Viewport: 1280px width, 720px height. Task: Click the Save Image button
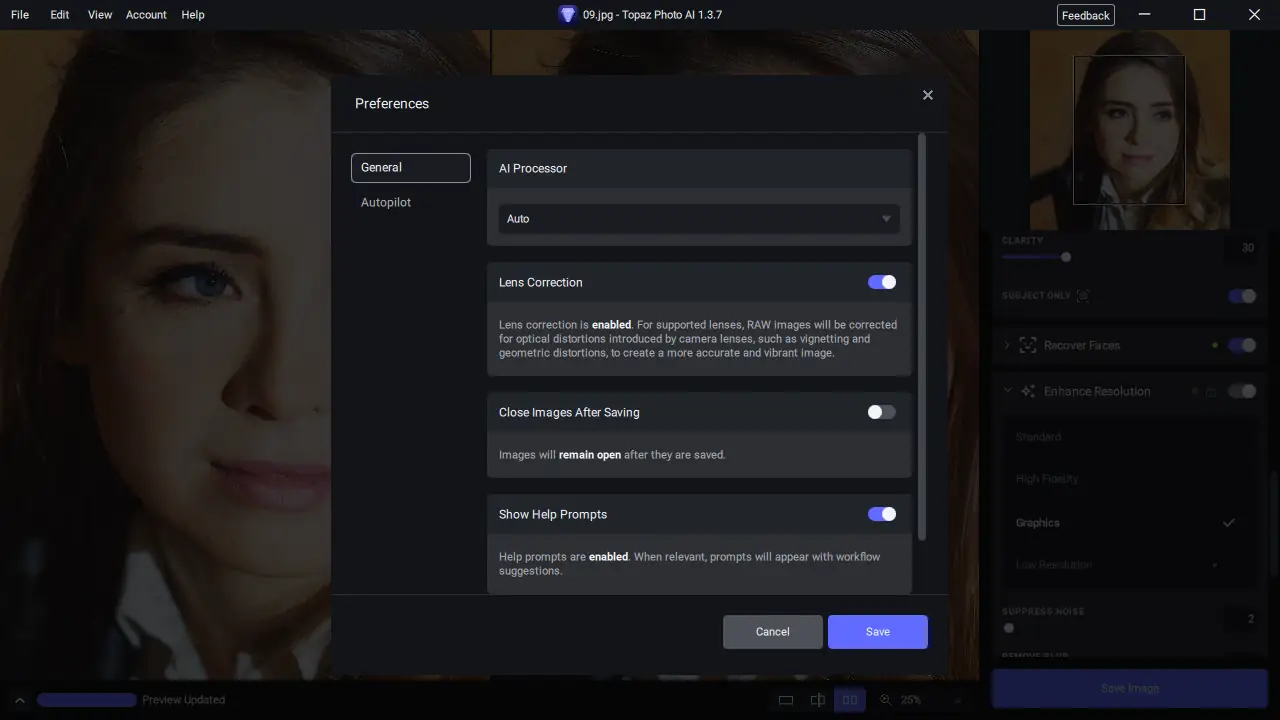point(1130,689)
